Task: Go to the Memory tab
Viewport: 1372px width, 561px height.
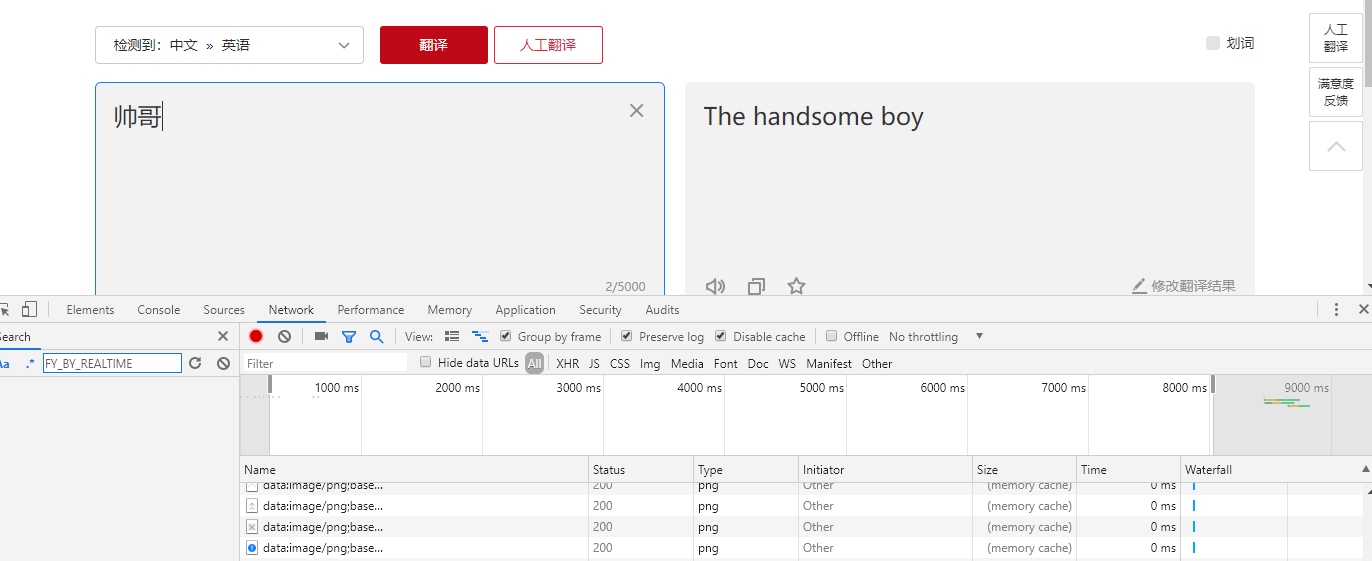Action: (x=449, y=310)
